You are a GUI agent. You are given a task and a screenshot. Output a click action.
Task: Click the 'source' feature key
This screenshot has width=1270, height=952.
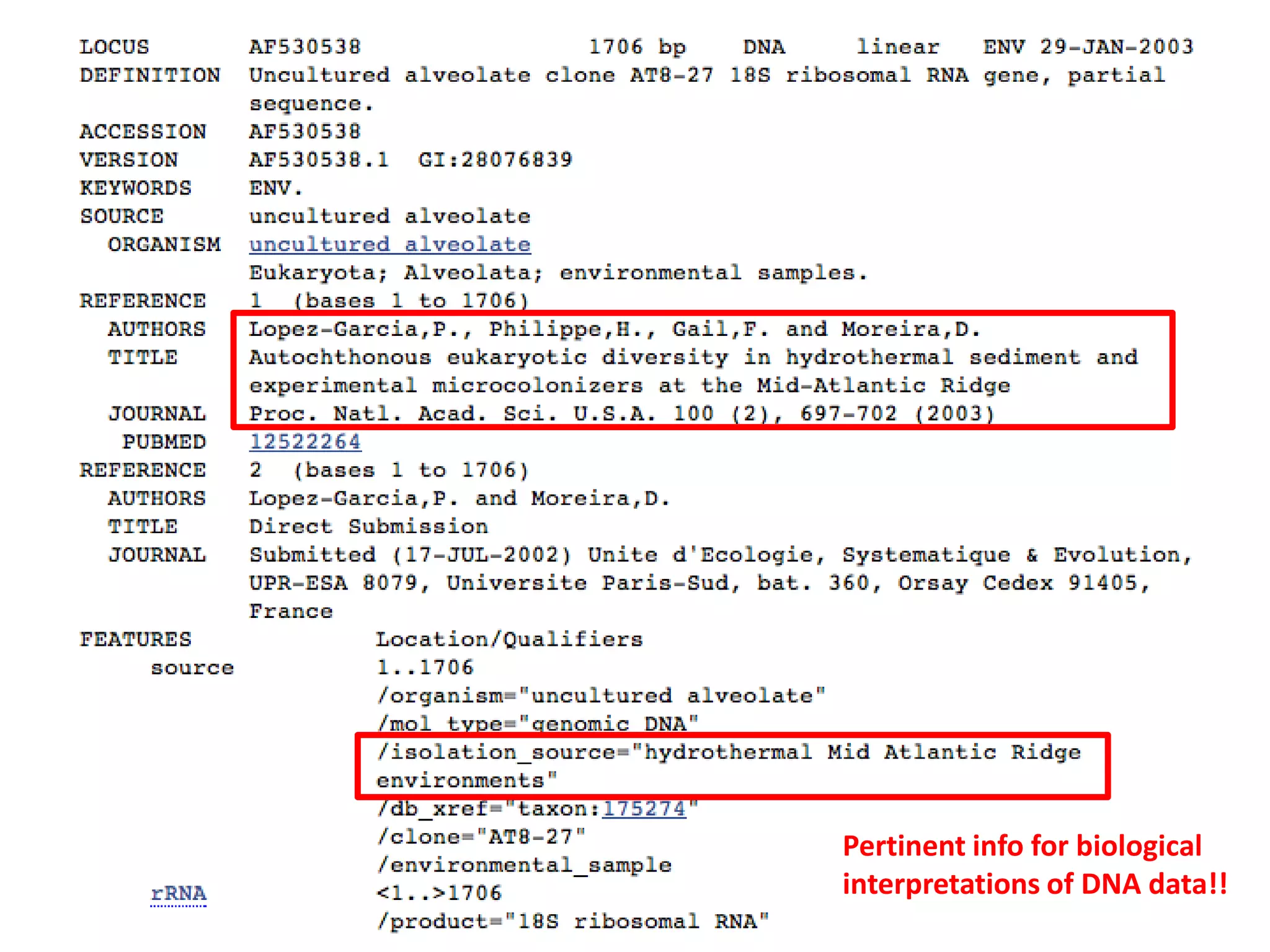[x=192, y=668]
